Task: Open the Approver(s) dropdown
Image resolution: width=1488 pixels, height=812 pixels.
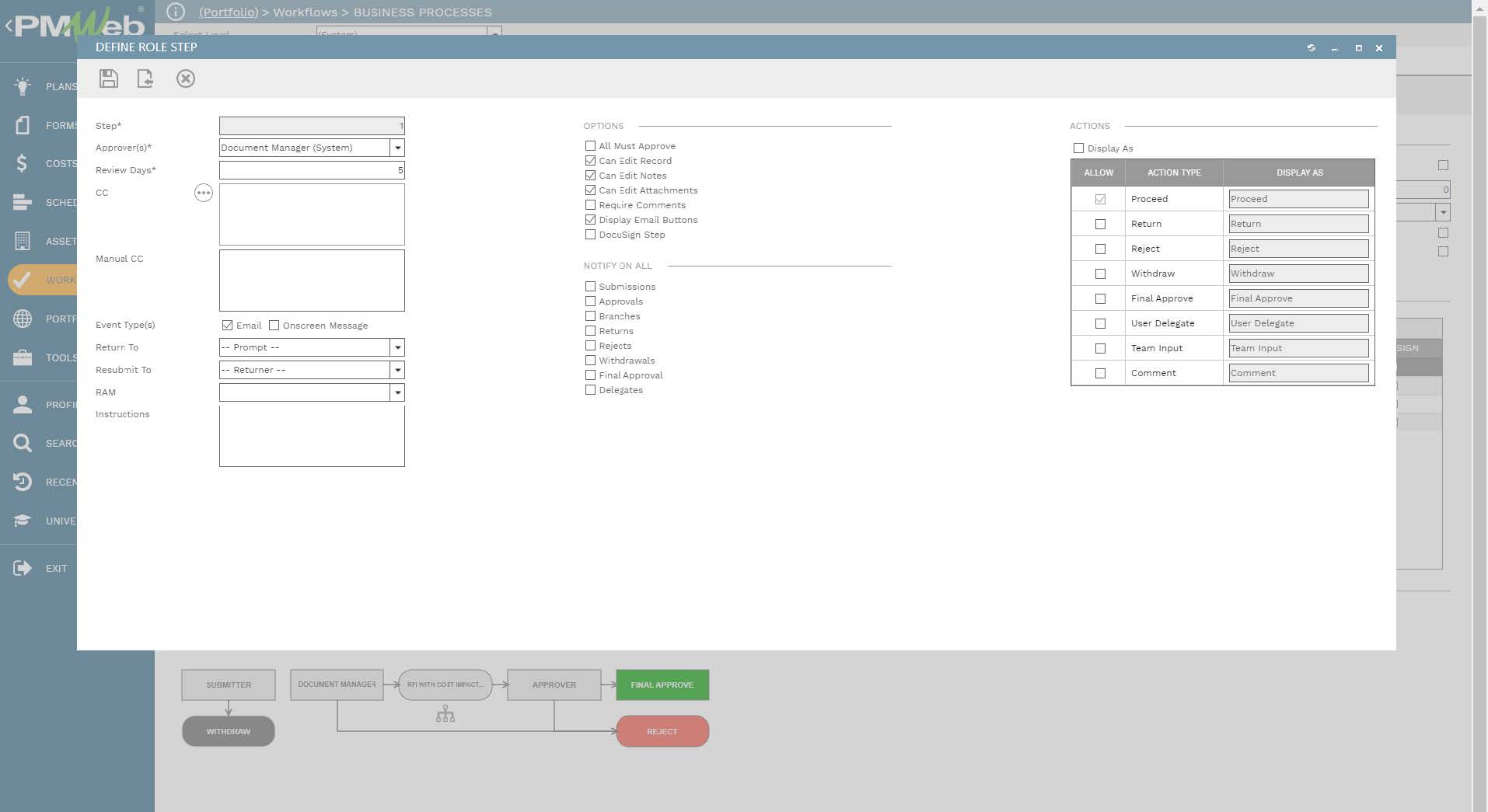Action: click(397, 148)
